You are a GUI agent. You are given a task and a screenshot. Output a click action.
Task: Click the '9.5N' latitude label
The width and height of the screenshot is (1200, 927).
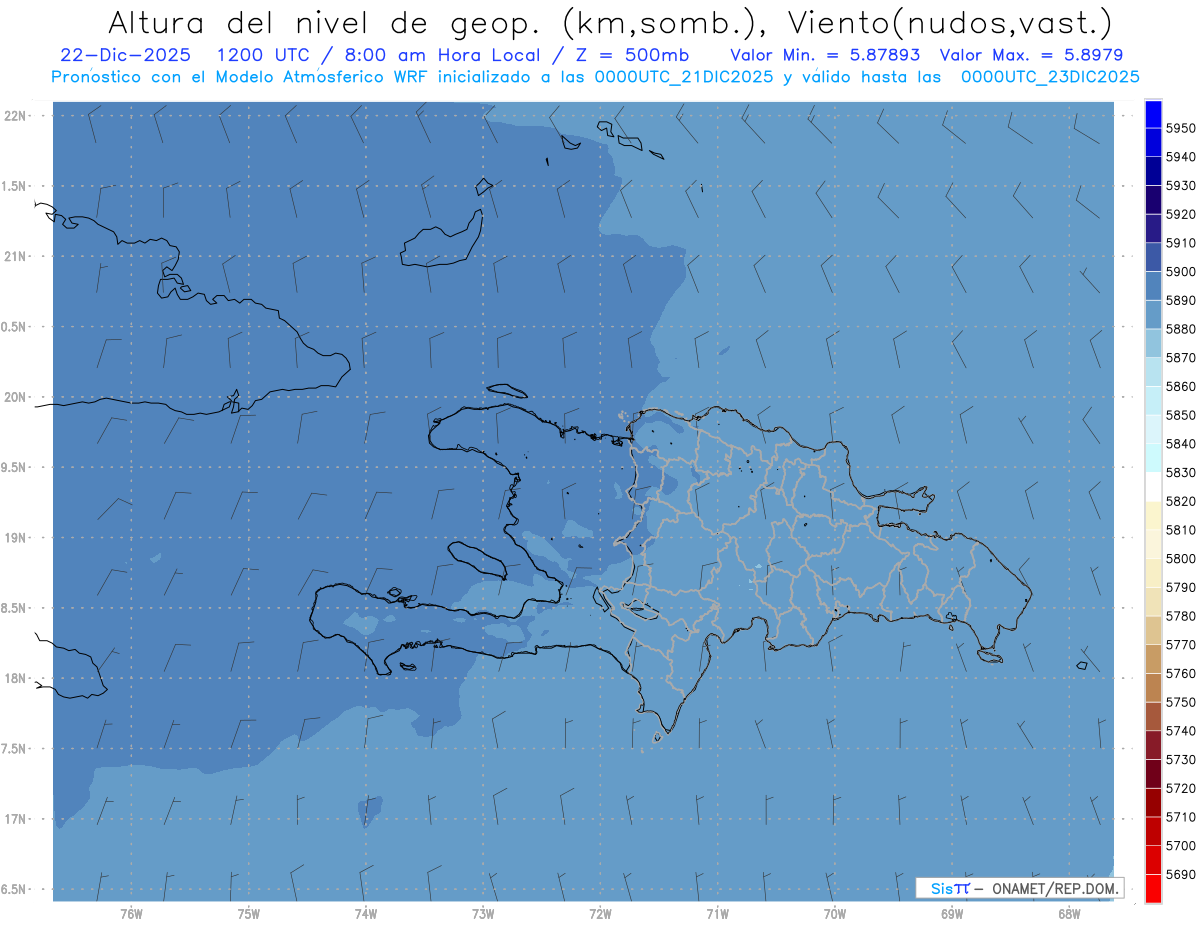click(15, 467)
